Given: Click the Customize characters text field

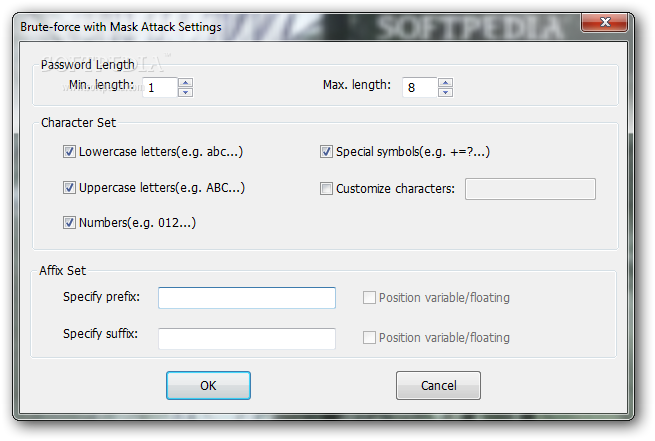Looking at the screenshot, I should [530, 188].
